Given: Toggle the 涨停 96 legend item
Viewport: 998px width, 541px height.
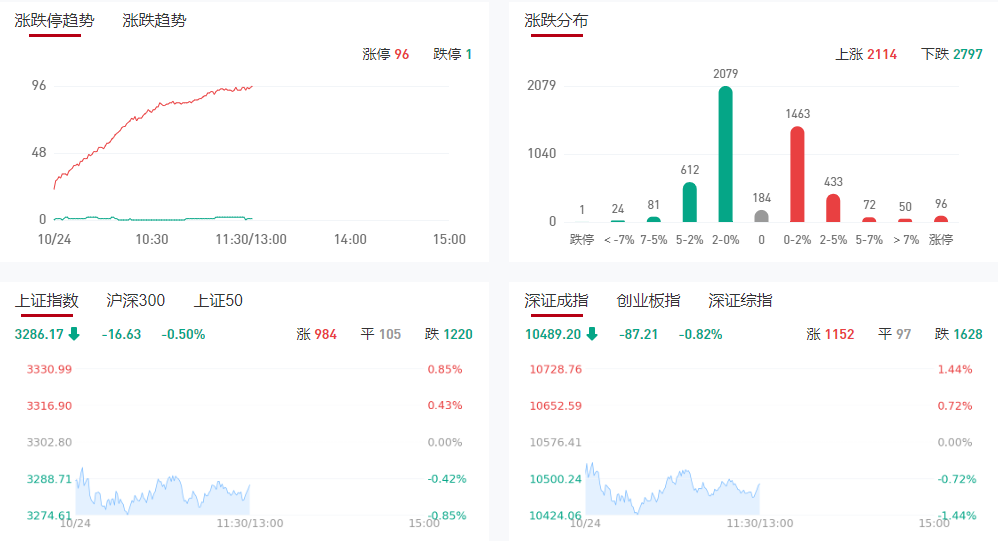Looking at the screenshot, I should [386, 54].
